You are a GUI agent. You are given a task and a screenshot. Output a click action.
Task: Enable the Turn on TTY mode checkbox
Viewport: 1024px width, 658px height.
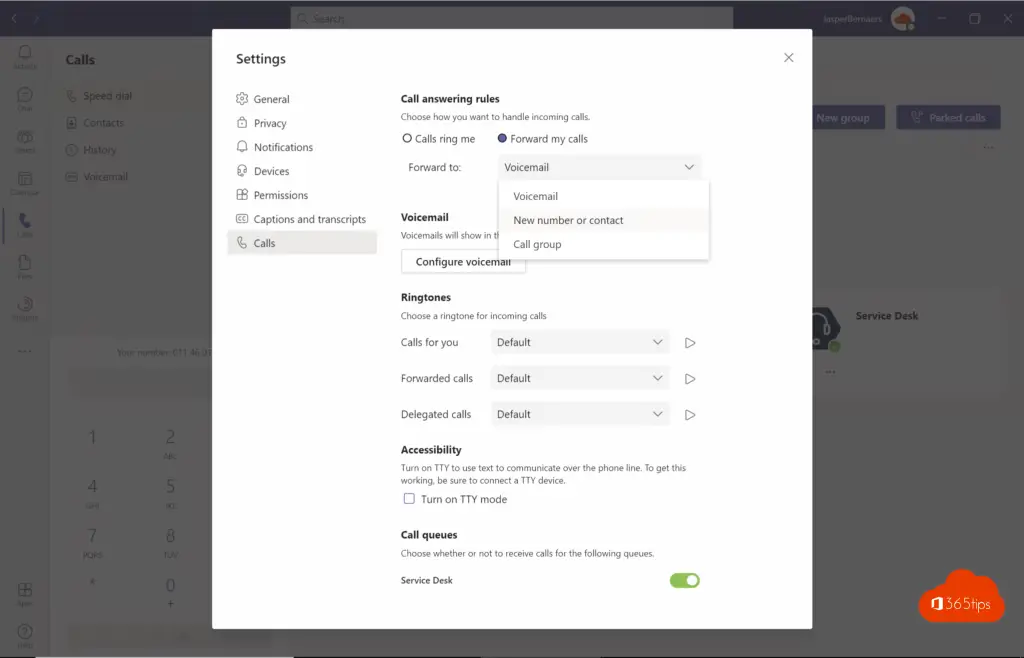(408, 499)
